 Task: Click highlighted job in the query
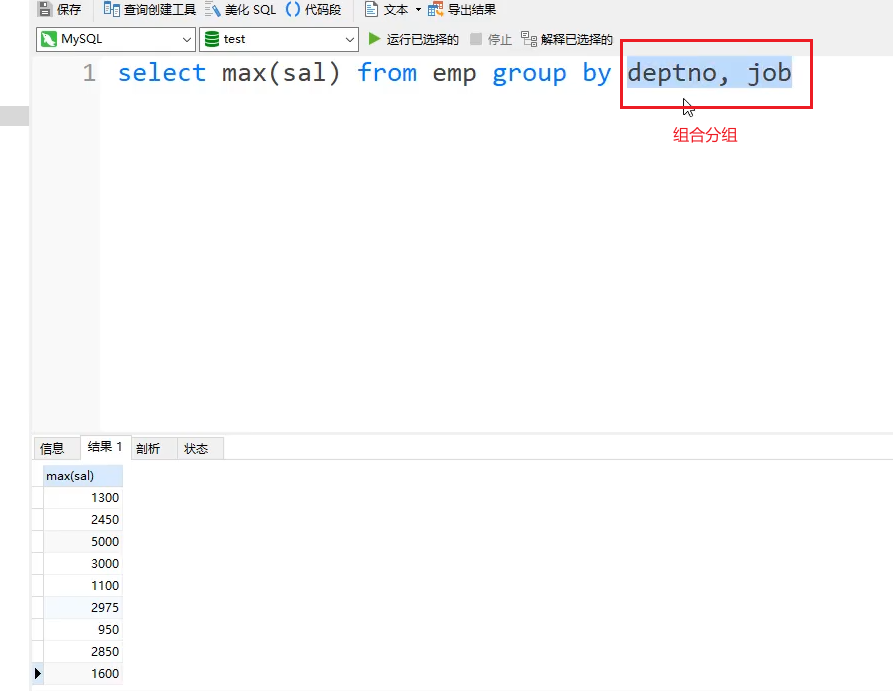[769, 73]
